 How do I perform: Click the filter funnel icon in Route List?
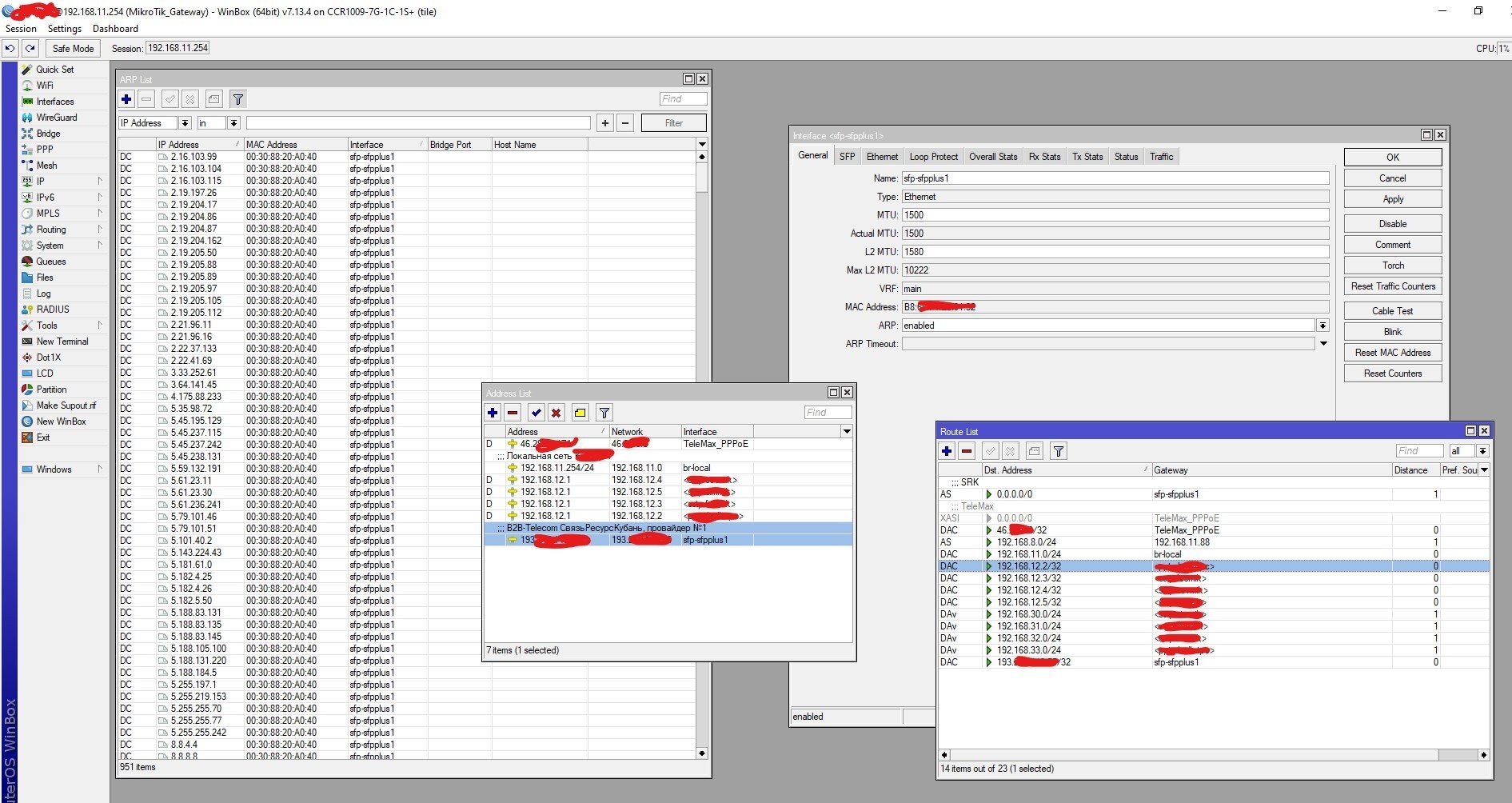[x=1058, y=451]
